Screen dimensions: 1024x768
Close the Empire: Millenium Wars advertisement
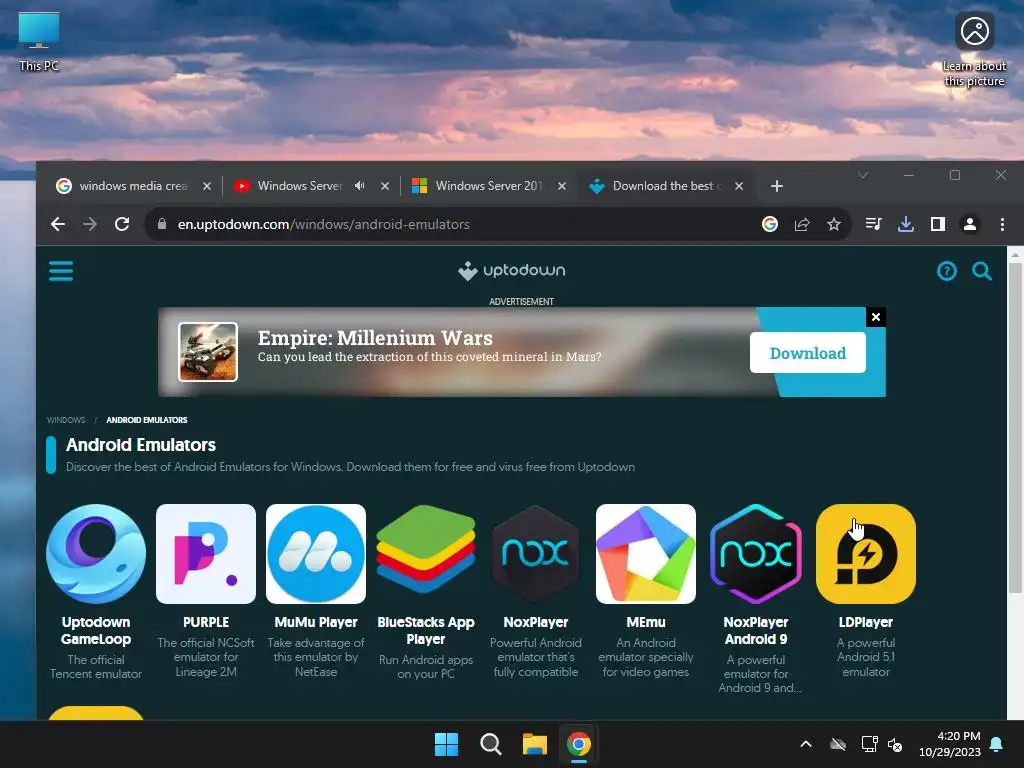point(876,317)
